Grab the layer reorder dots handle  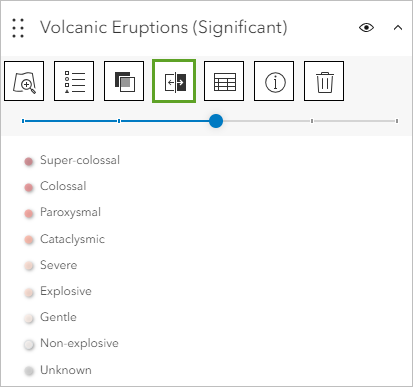click(18, 28)
